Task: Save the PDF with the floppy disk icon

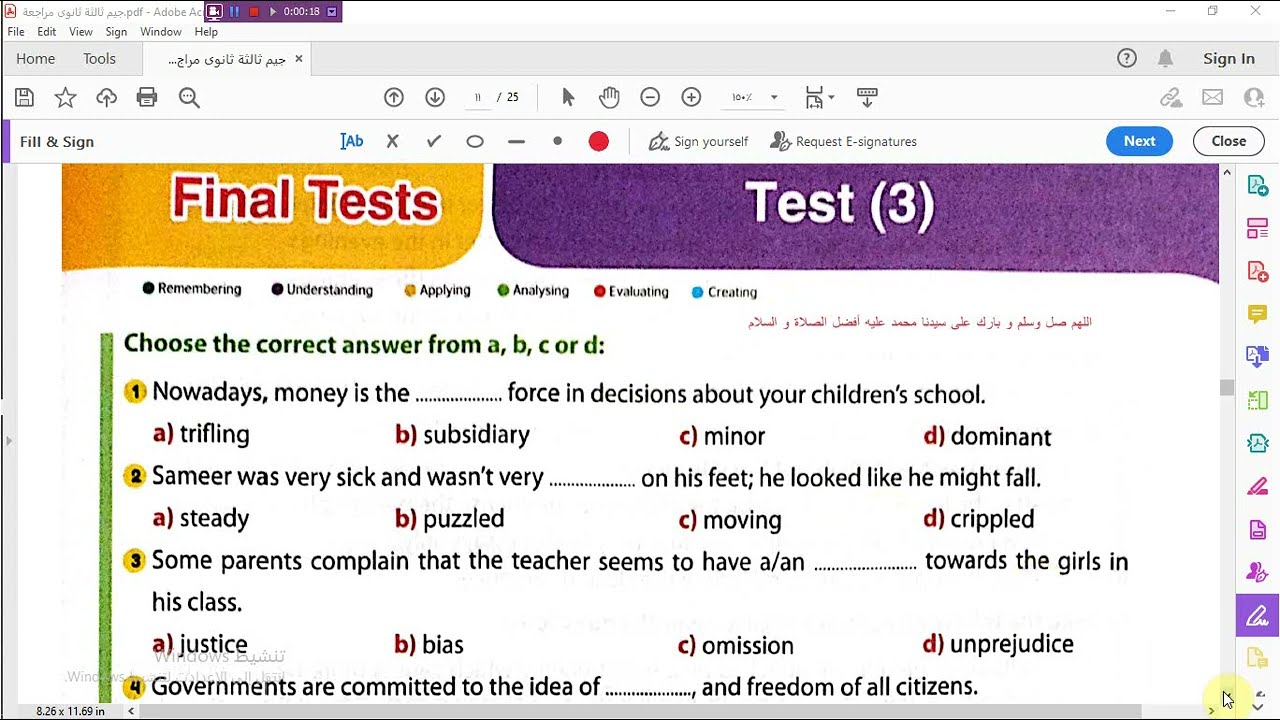Action: (25, 97)
